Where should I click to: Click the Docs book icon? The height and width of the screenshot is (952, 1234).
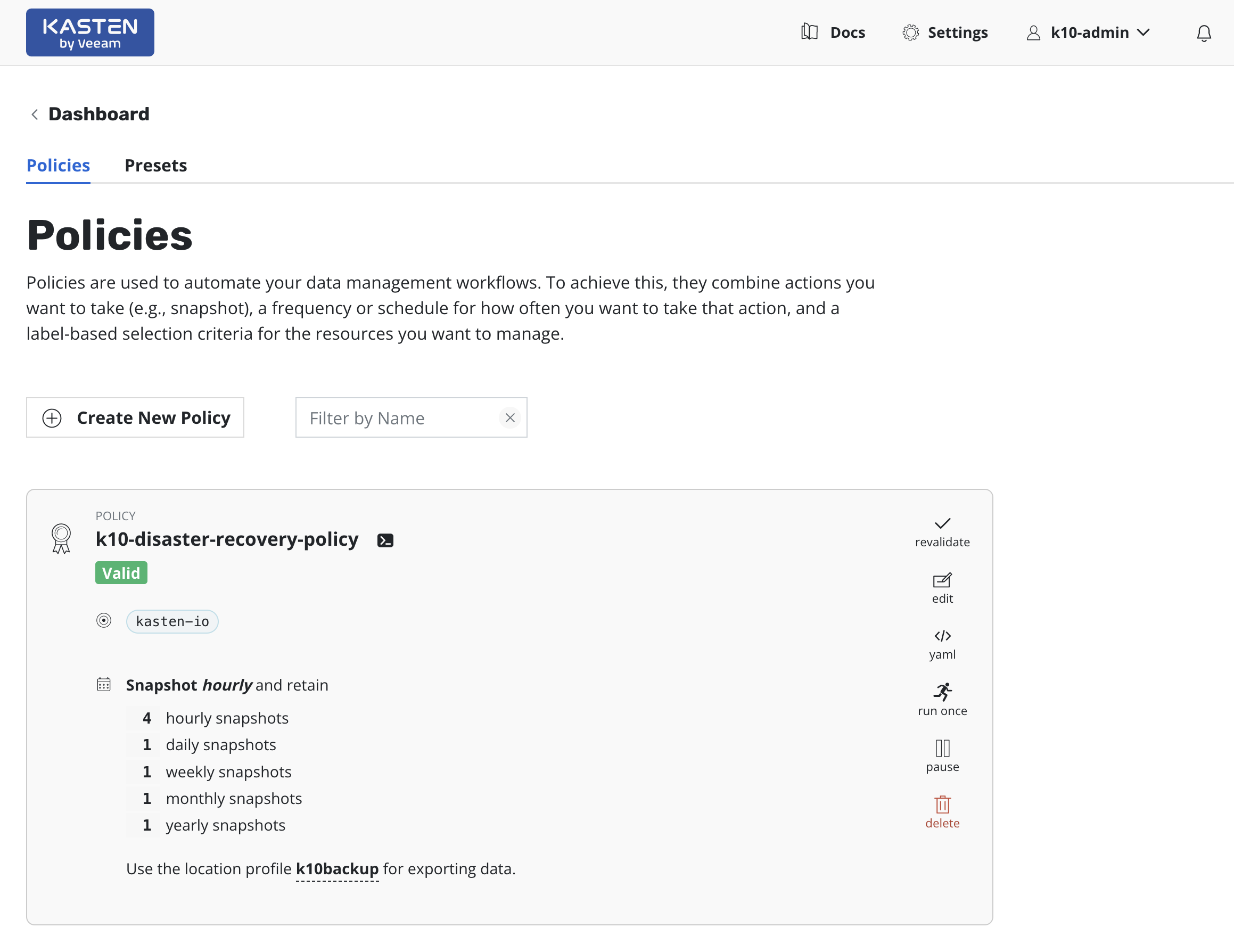point(809,32)
